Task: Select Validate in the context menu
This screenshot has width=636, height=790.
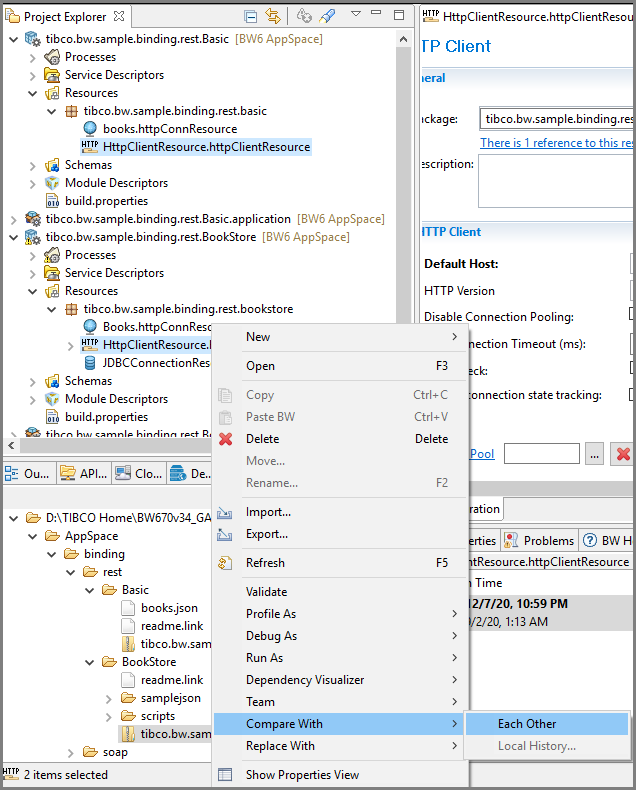Action: (x=341, y=591)
